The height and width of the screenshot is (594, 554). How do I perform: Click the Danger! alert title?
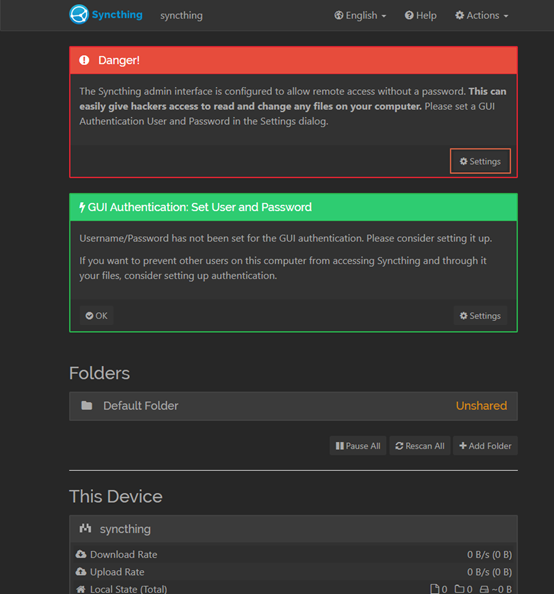pyautogui.click(x=119, y=60)
